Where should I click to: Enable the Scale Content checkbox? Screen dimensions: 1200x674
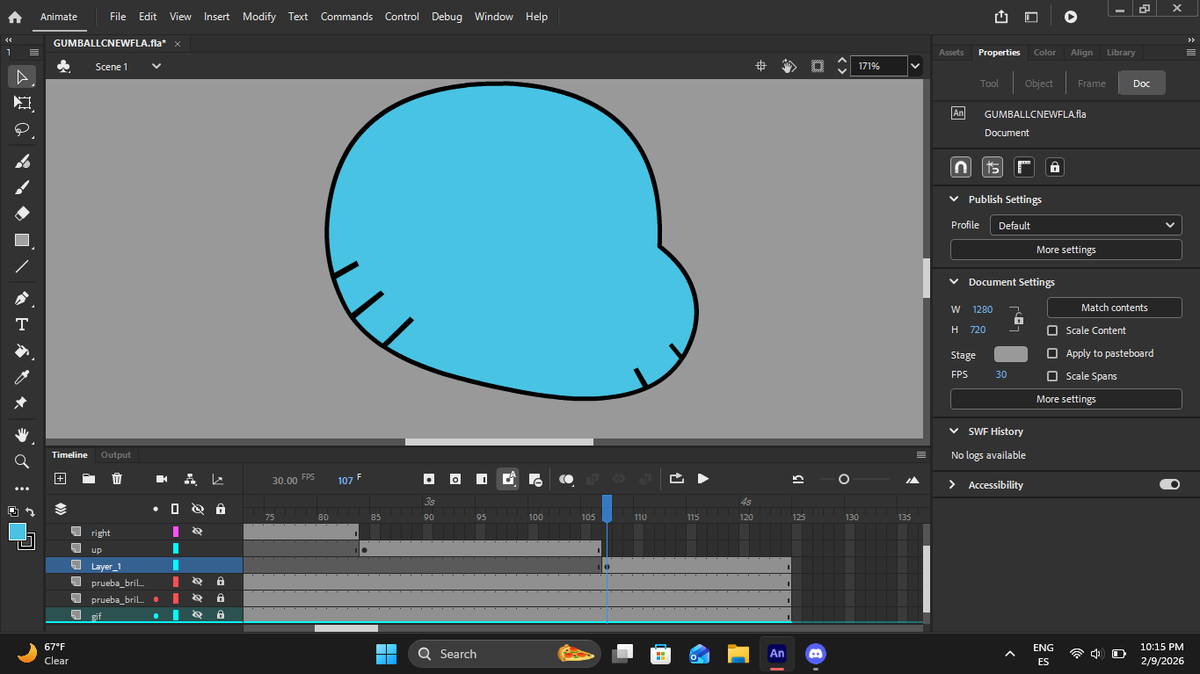pyautogui.click(x=1052, y=330)
